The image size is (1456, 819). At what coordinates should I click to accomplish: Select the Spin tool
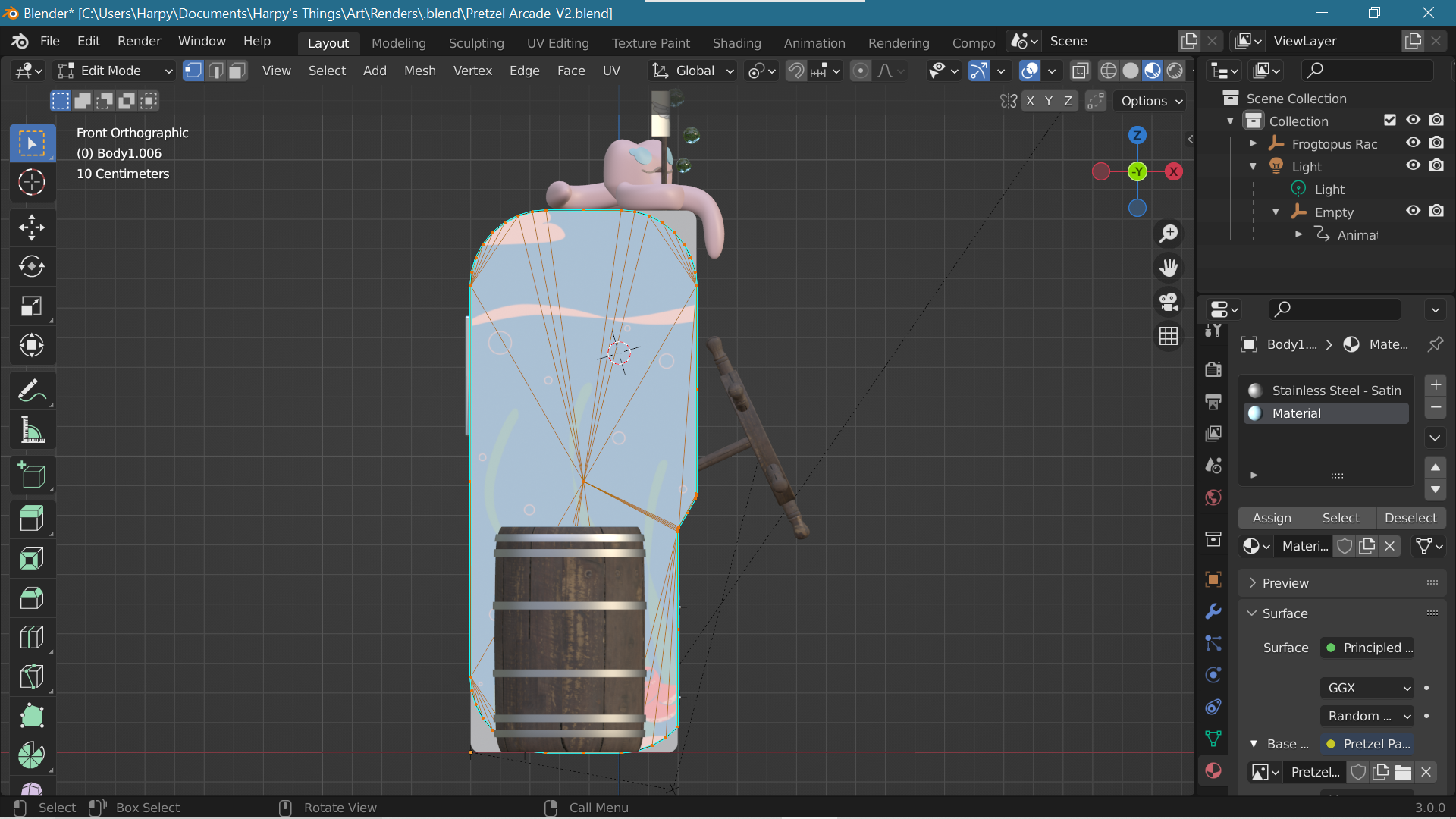tap(32, 755)
